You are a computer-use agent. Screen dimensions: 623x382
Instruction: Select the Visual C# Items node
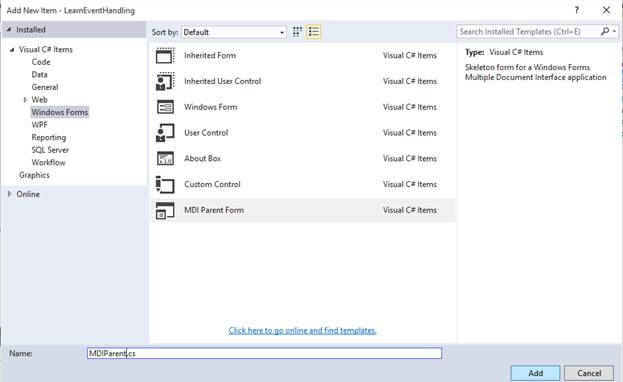pos(46,50)
